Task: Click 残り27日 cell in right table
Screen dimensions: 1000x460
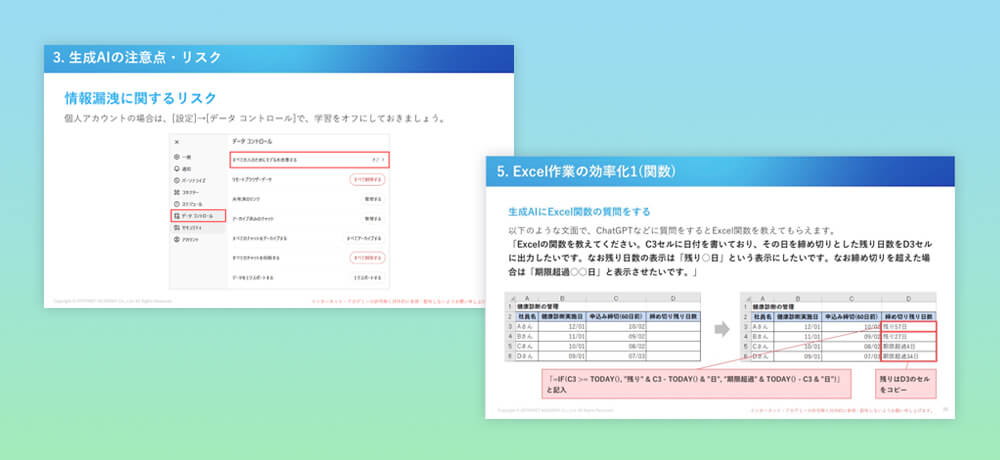Action: click(909, 336)
